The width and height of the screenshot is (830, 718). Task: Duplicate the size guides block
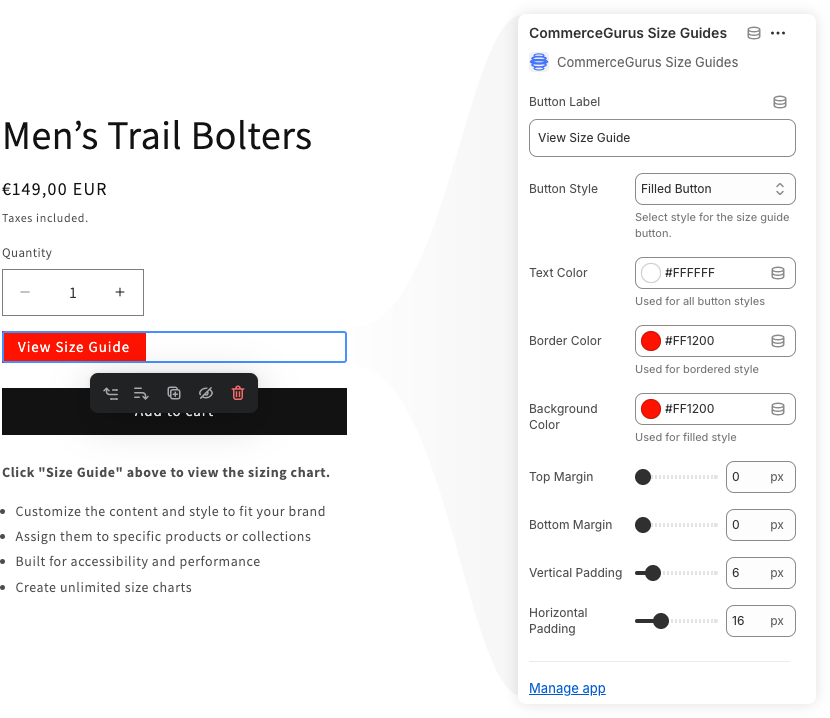click(174, 393)
